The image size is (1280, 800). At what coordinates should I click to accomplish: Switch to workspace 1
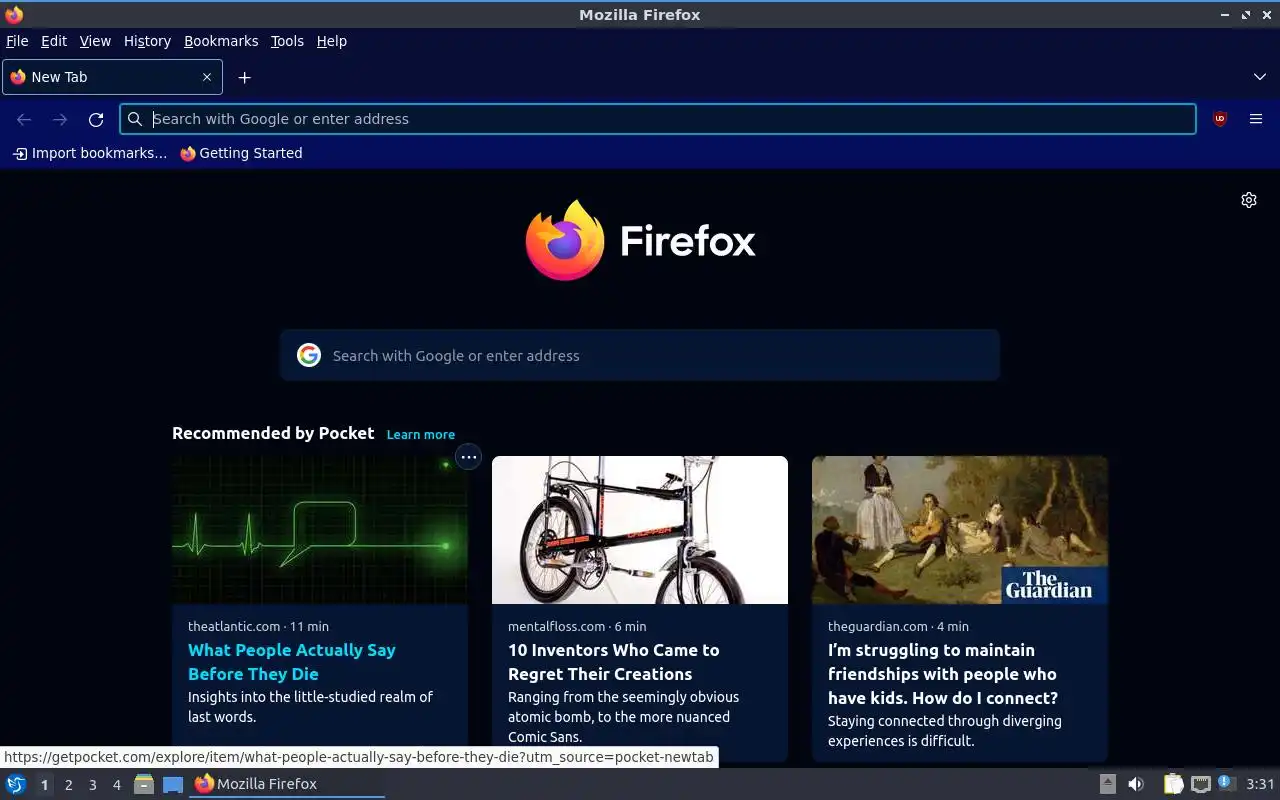44,785
